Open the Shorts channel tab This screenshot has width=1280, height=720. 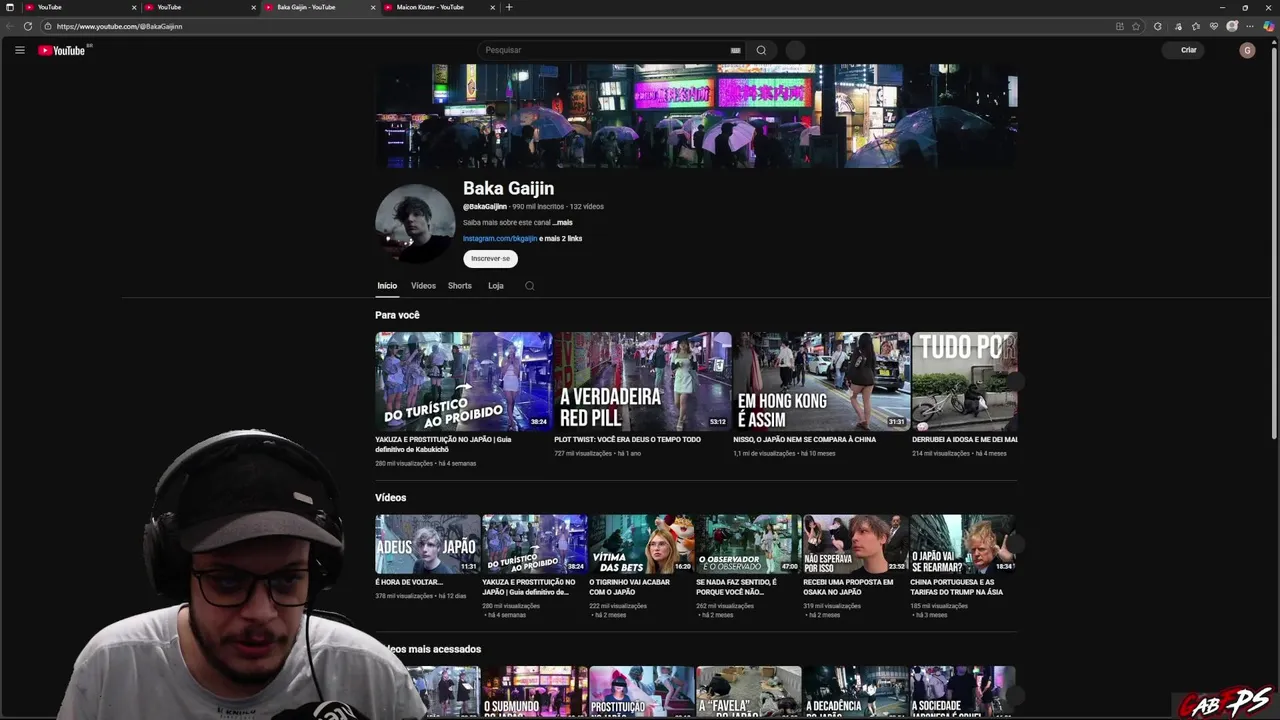coord(460,286)
